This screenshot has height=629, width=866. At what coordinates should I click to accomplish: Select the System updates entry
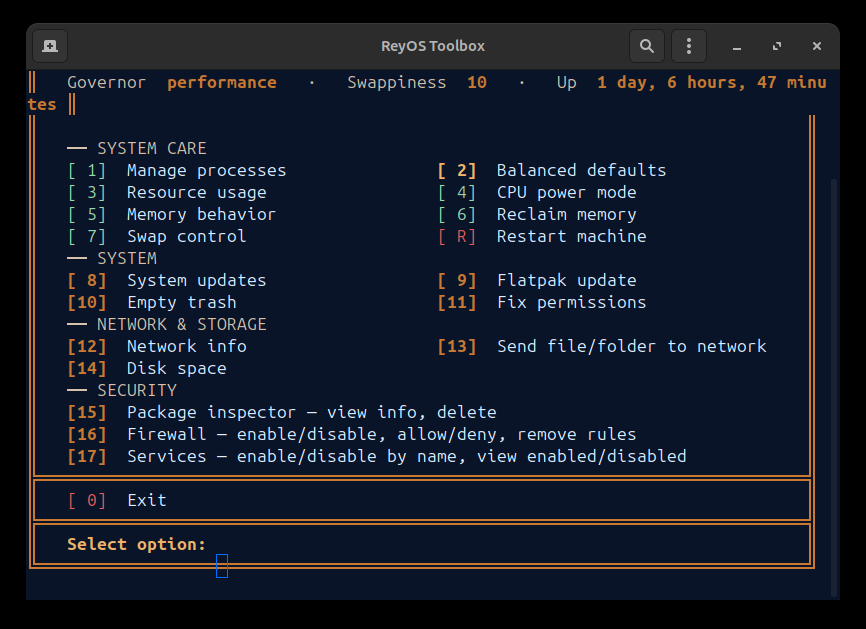[x=167, y=281]
